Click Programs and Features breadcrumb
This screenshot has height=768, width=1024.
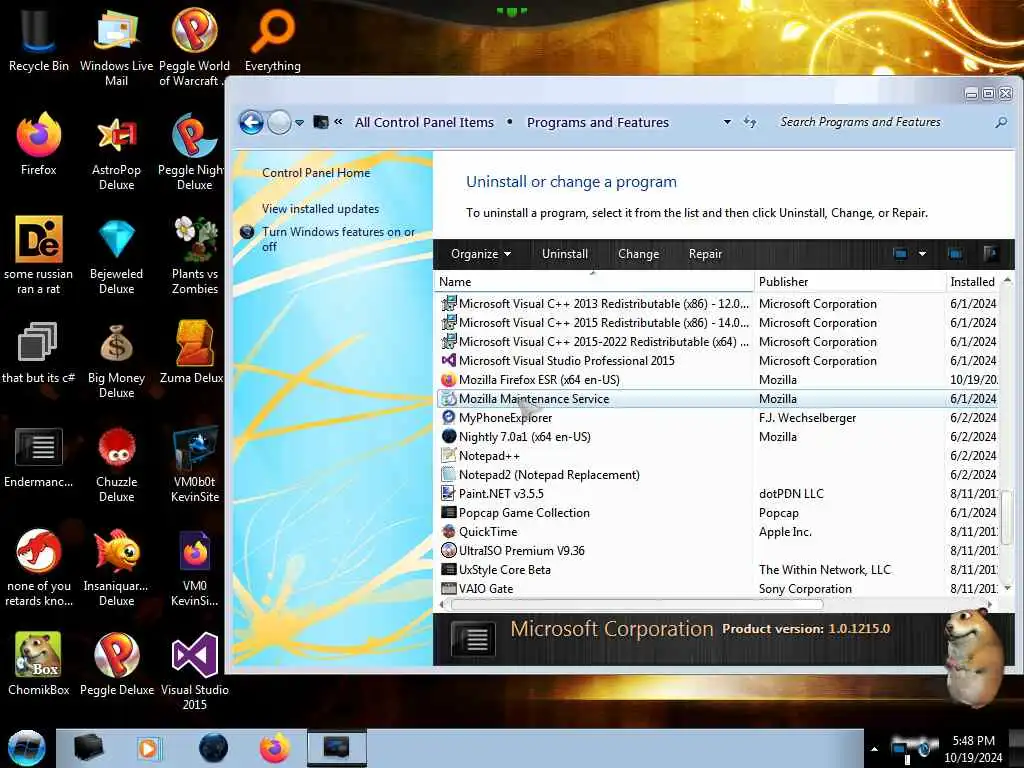point(598,122)
